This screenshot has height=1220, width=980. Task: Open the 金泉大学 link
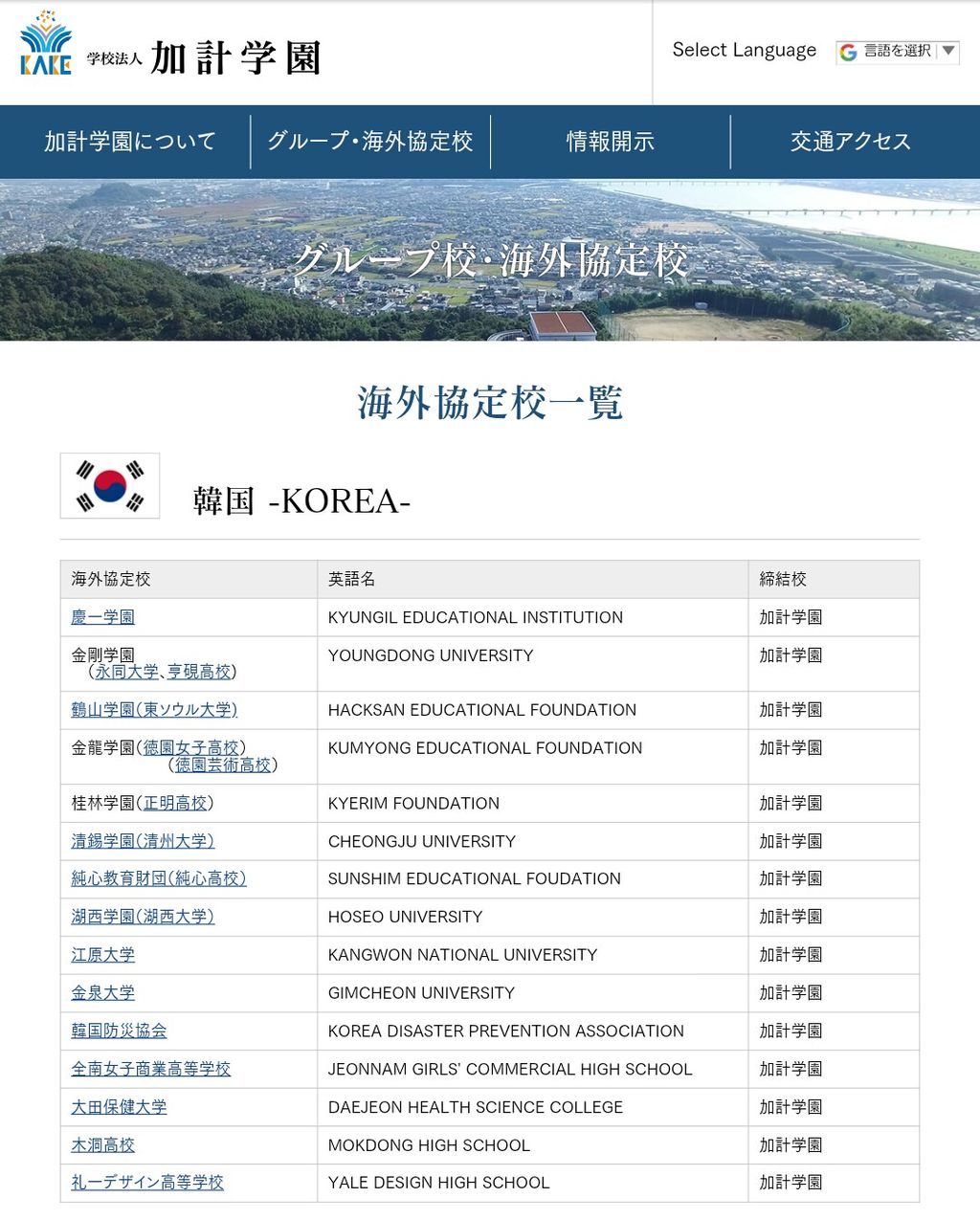pos(103,993)
